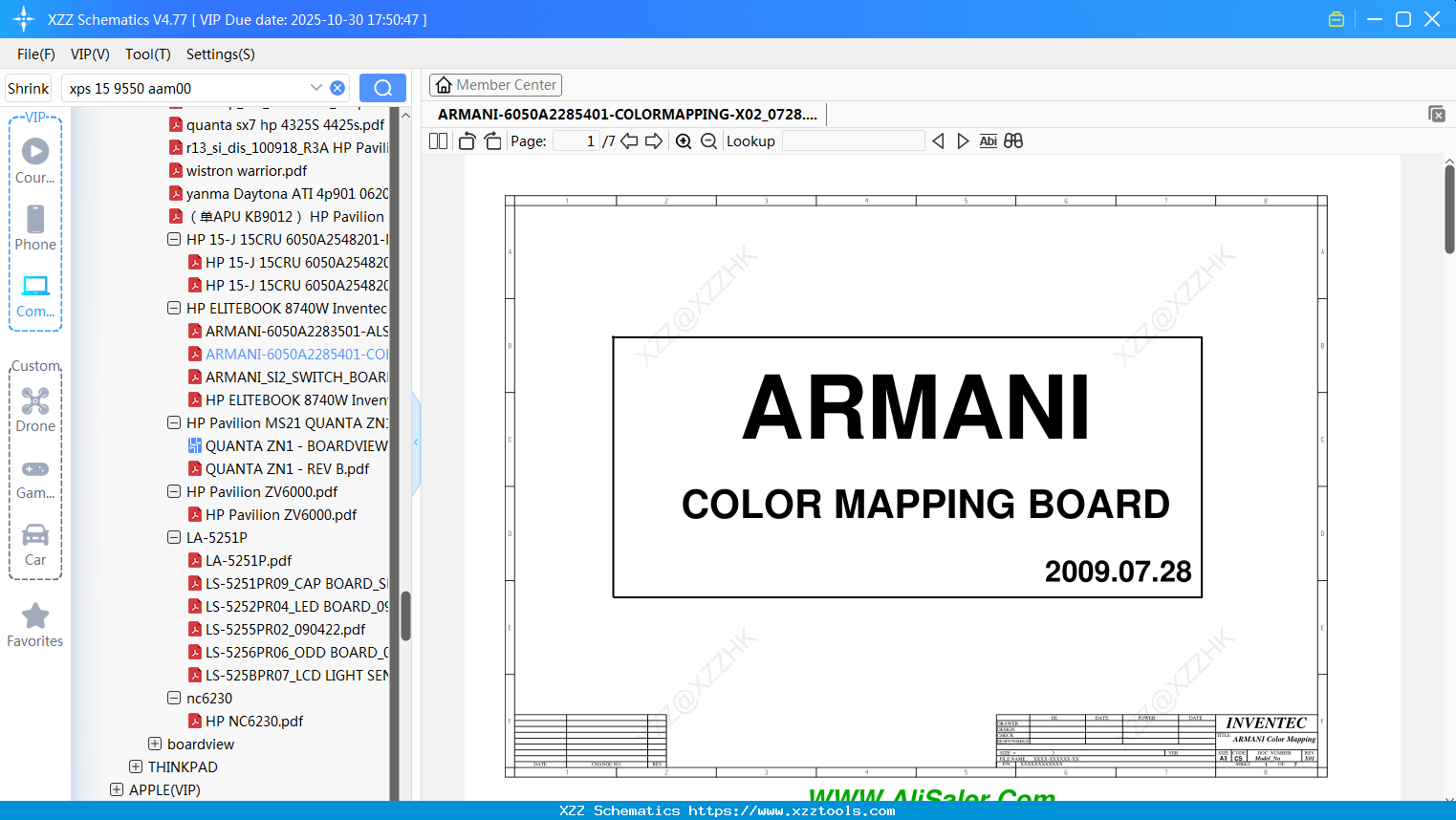The height and width of the screenshot is (820, 1456).
Task: Open the Tool(T) menu
Action: pyautogui.click(x=148, y=54)
